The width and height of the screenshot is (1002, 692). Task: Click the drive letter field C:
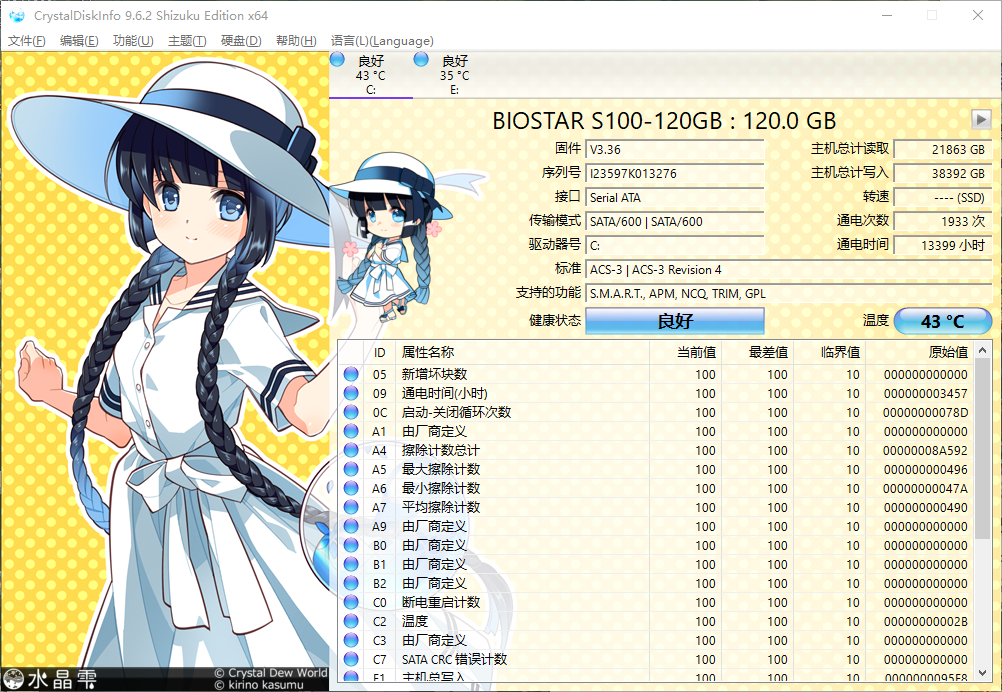pos(675,245)
